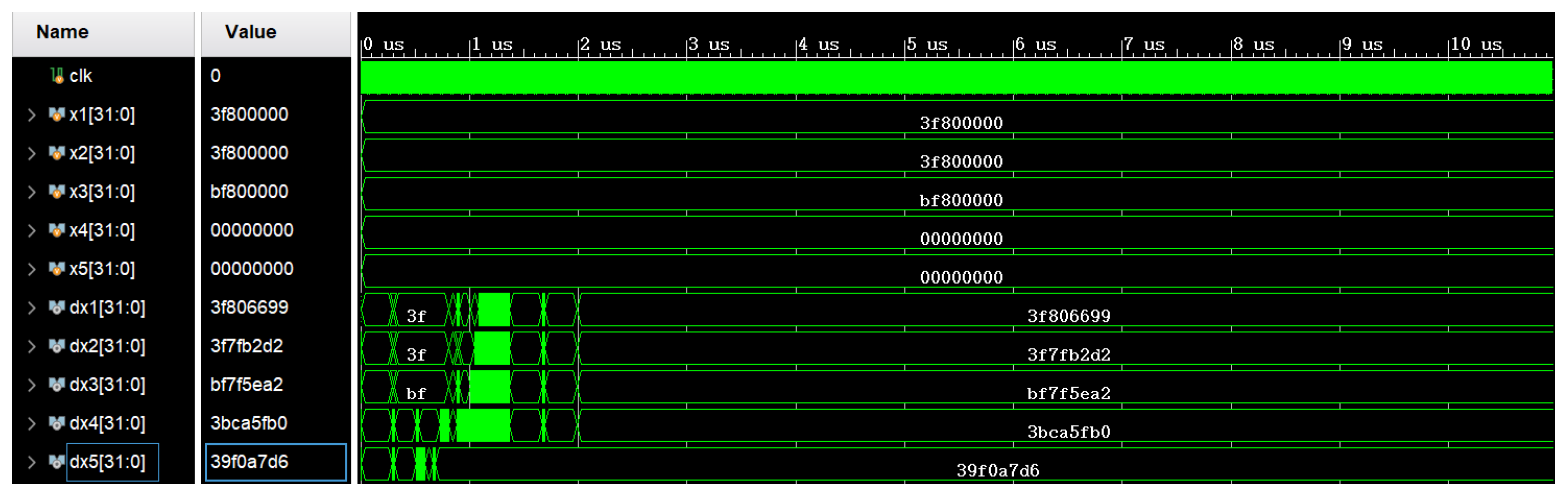This screenshot has width=1568, height=495.
Task: Click the 8 us timeline marker
Action: [1254, 44]
